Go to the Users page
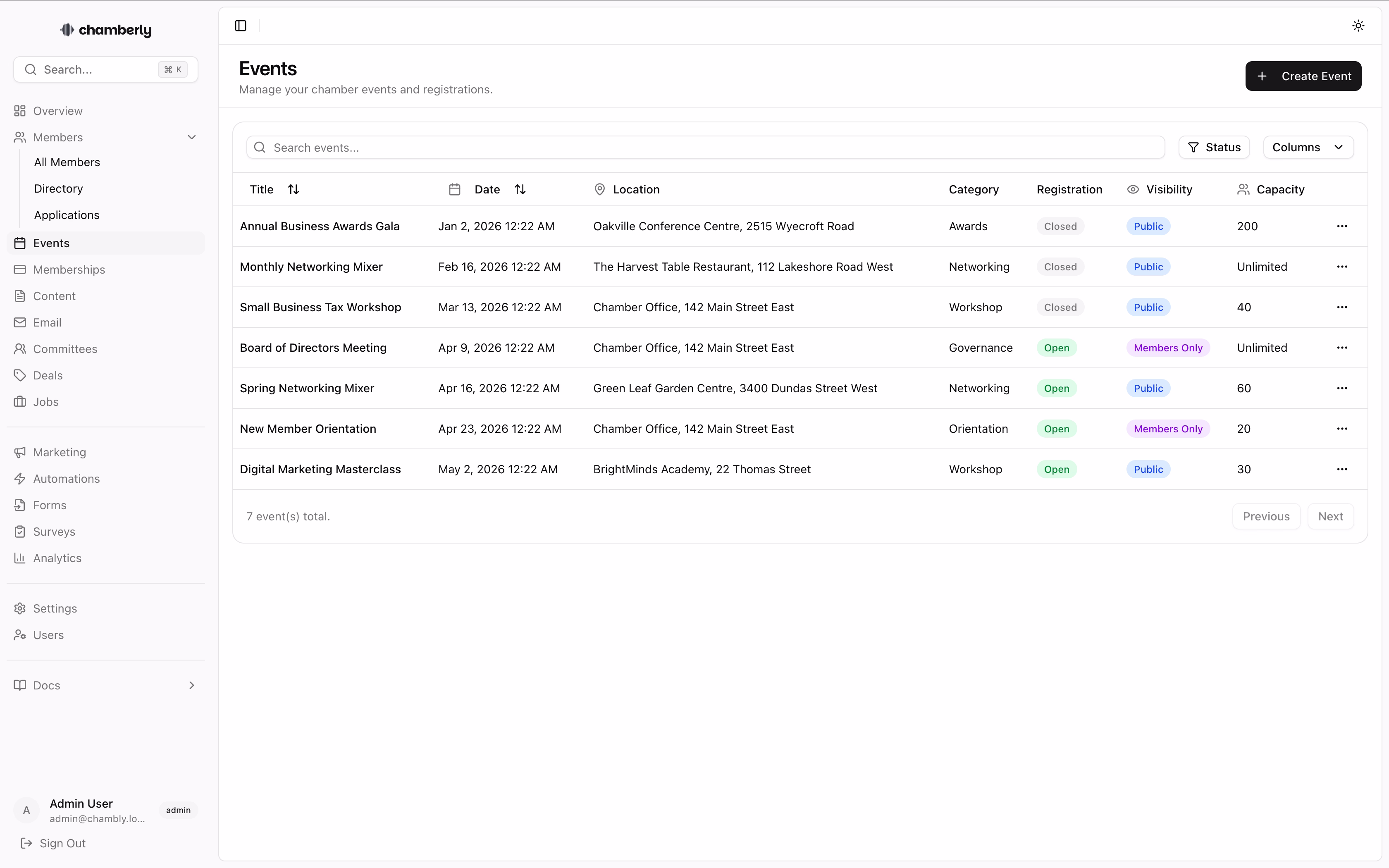The height and width of the screenshot is (868, 1389). [105, 635]
